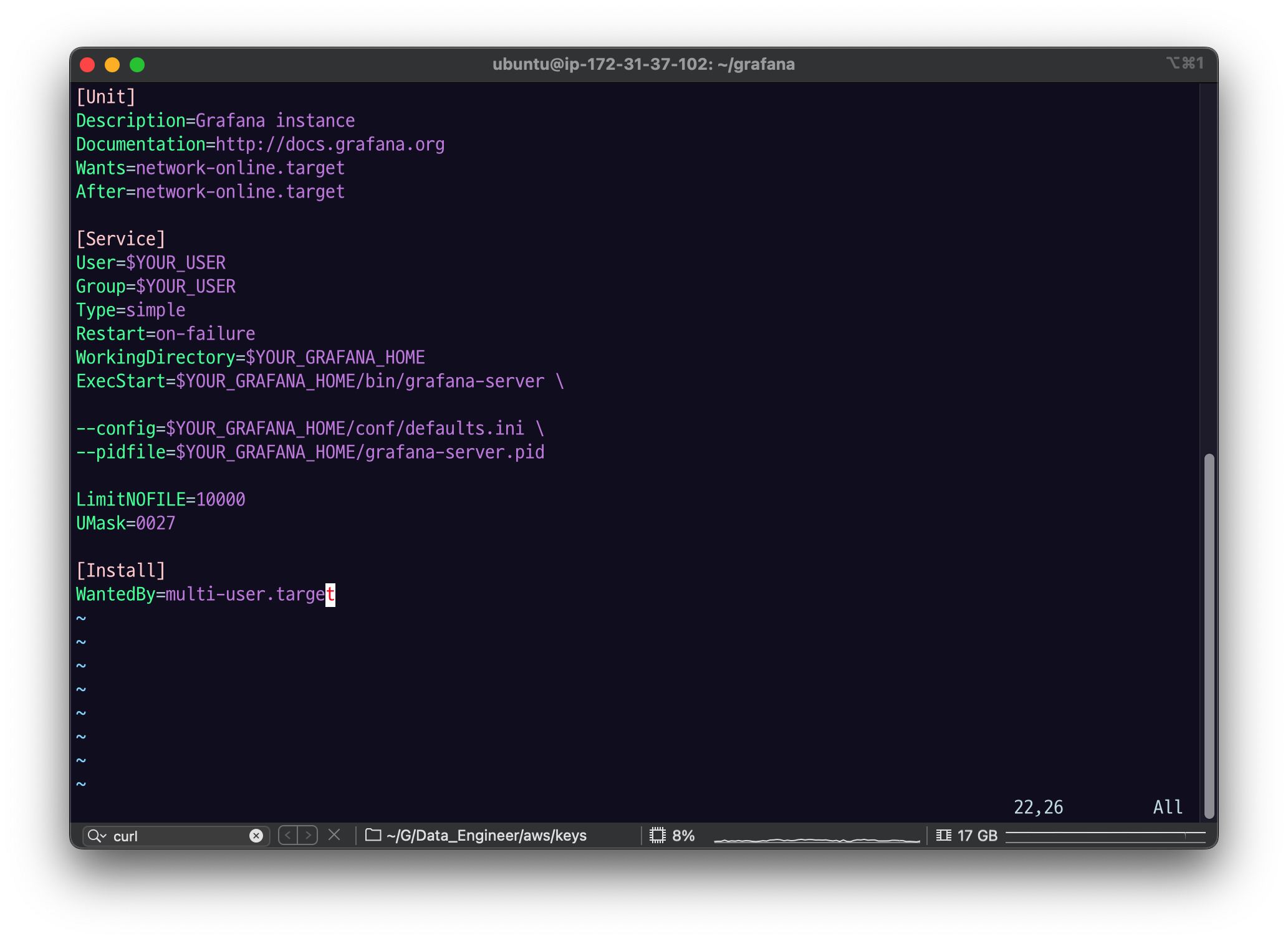
Task: Click the CPU chip icon
Action: (657, 835)
